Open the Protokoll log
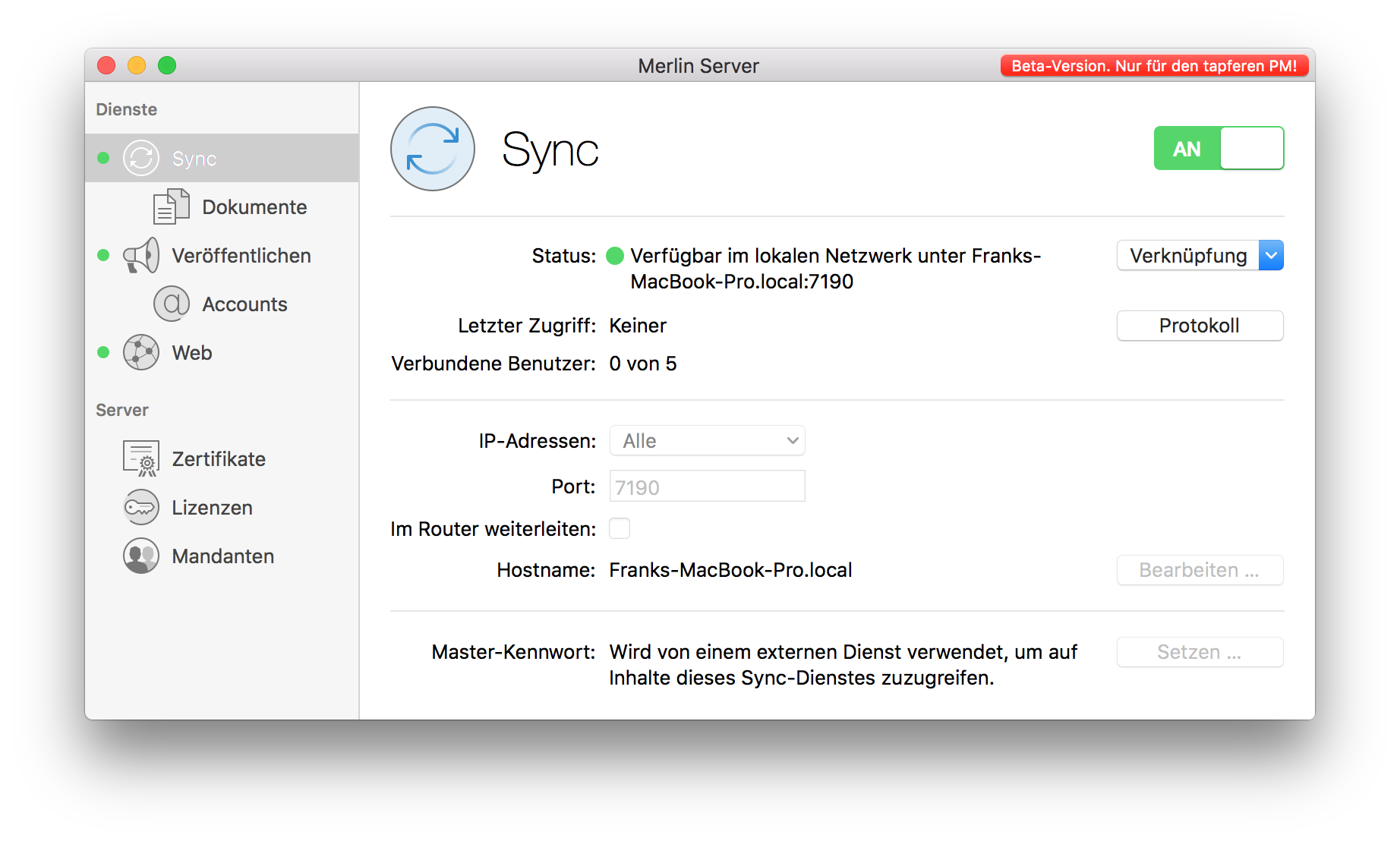The height and width of the screenshot is (841, 1400). coord(1199,325)
